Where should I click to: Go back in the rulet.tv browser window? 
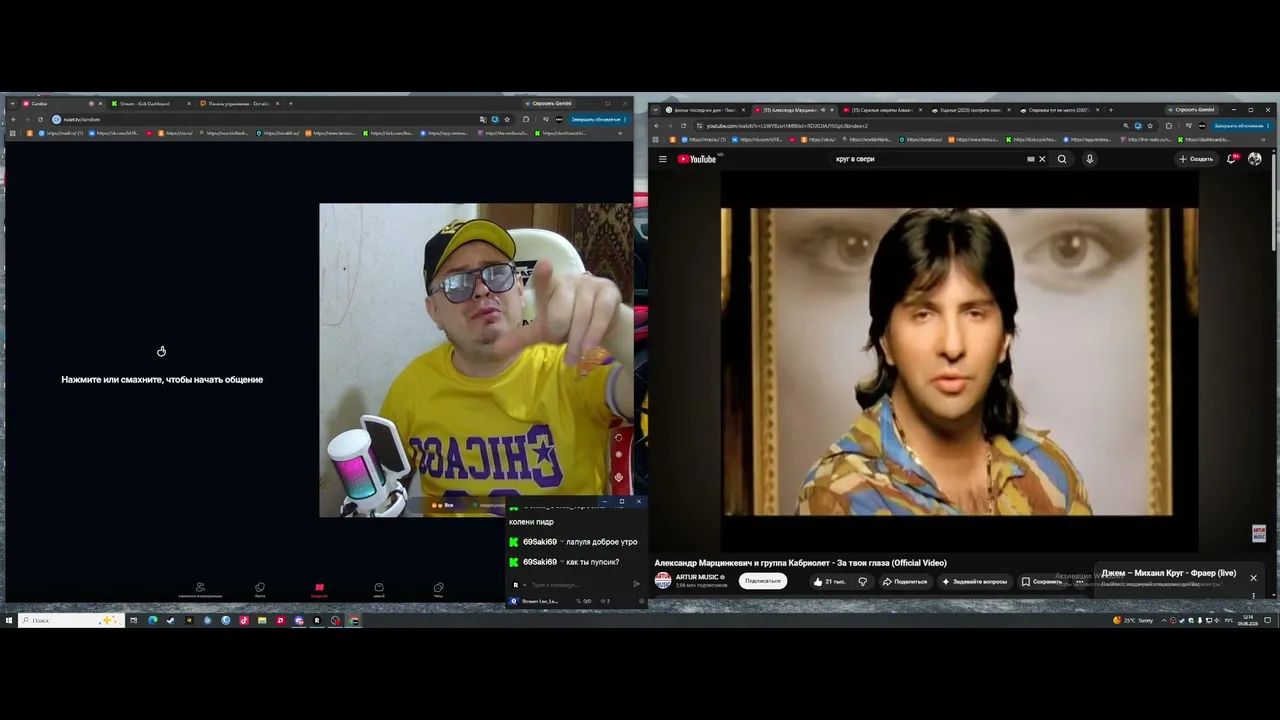[13, 119]
